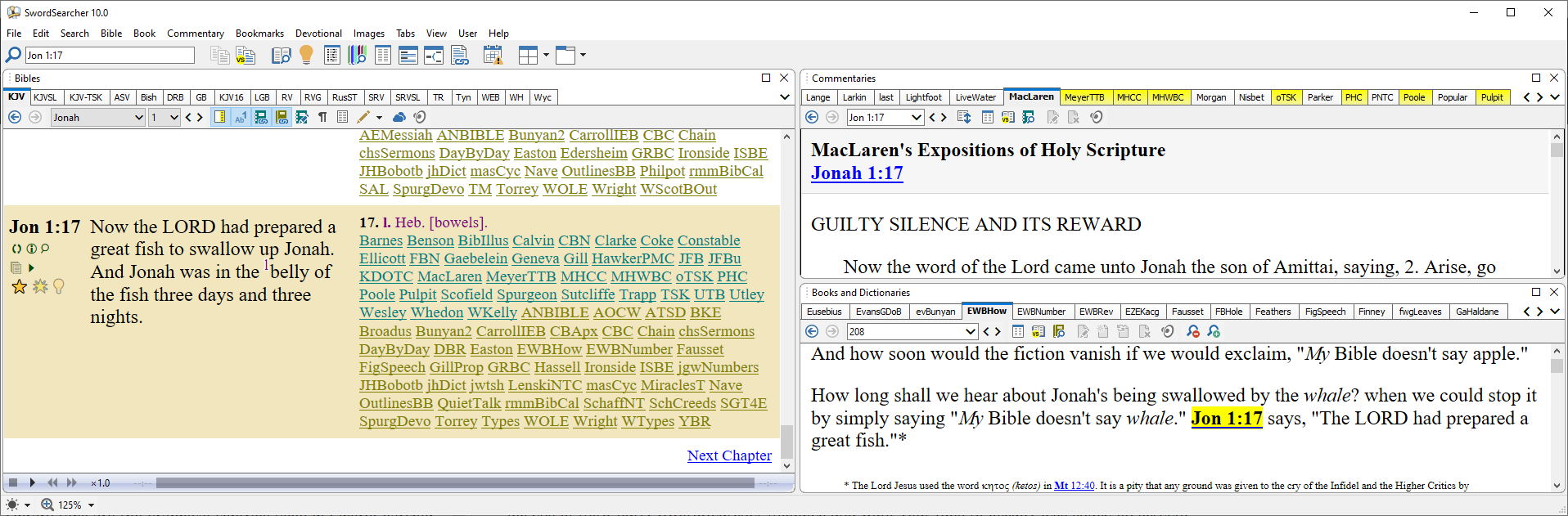Screen dimensions: 1568x516
Task: Open the zoom 125% dropdown arrow
Action: point(91,505)
